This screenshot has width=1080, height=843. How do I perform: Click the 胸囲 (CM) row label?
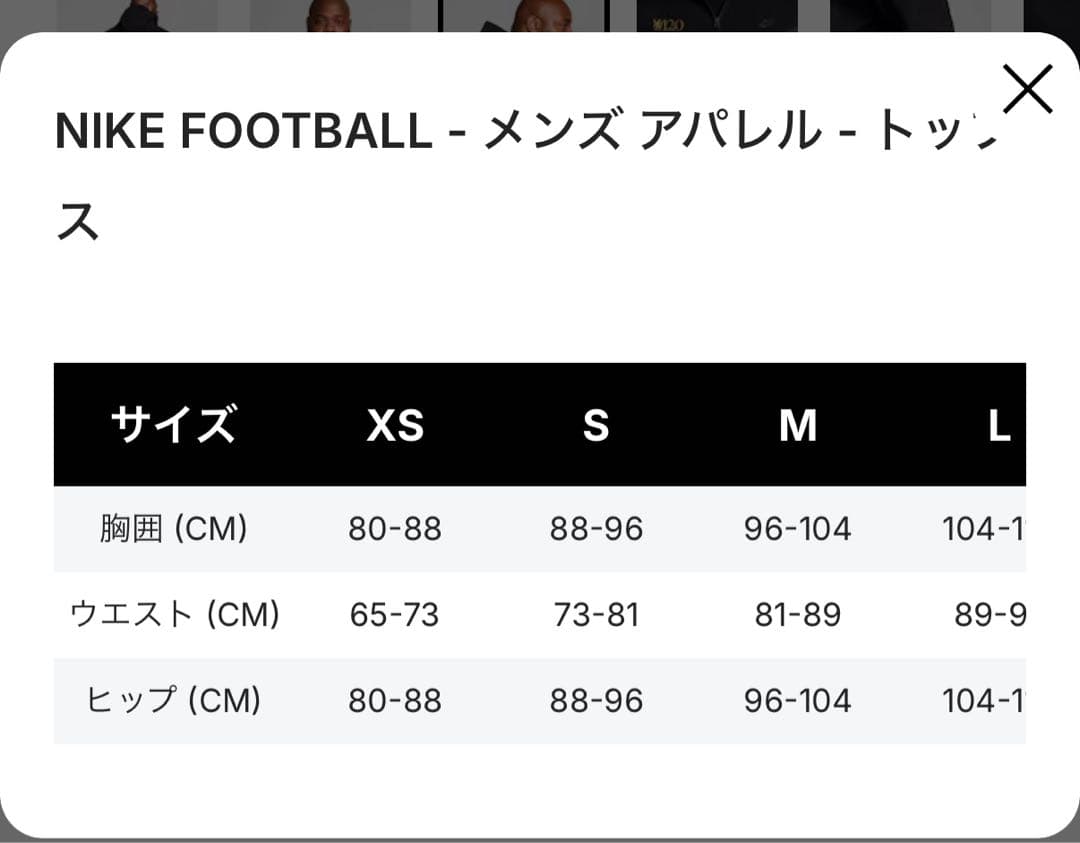(x=175, y=529)
